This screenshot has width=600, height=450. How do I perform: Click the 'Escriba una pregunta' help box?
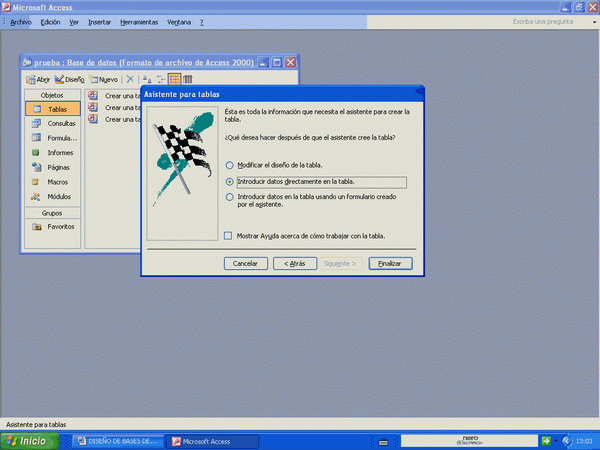coord(543,22)
